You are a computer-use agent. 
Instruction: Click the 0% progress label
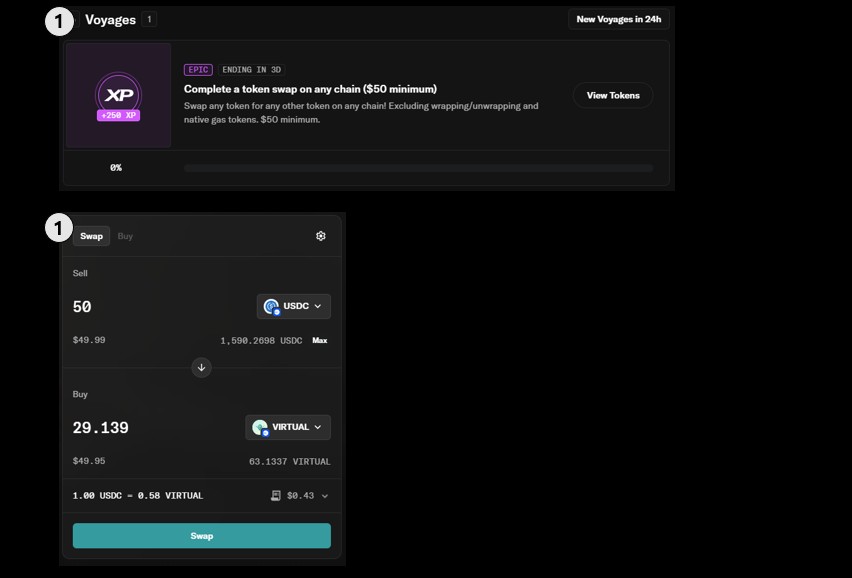click(x=116, y=168)
